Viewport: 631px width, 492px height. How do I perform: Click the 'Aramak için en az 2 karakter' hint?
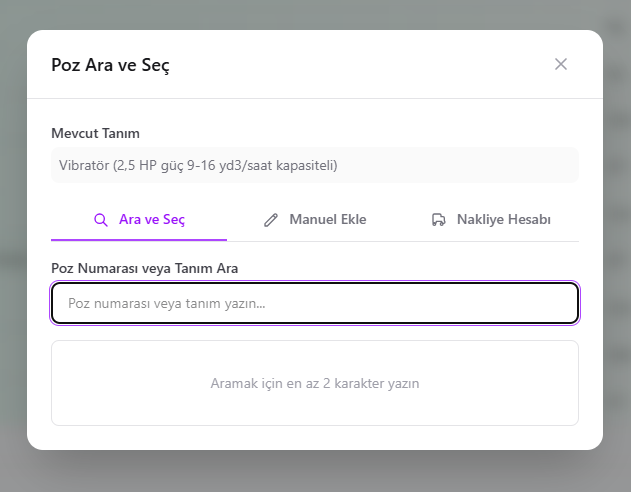pos(315,383)
